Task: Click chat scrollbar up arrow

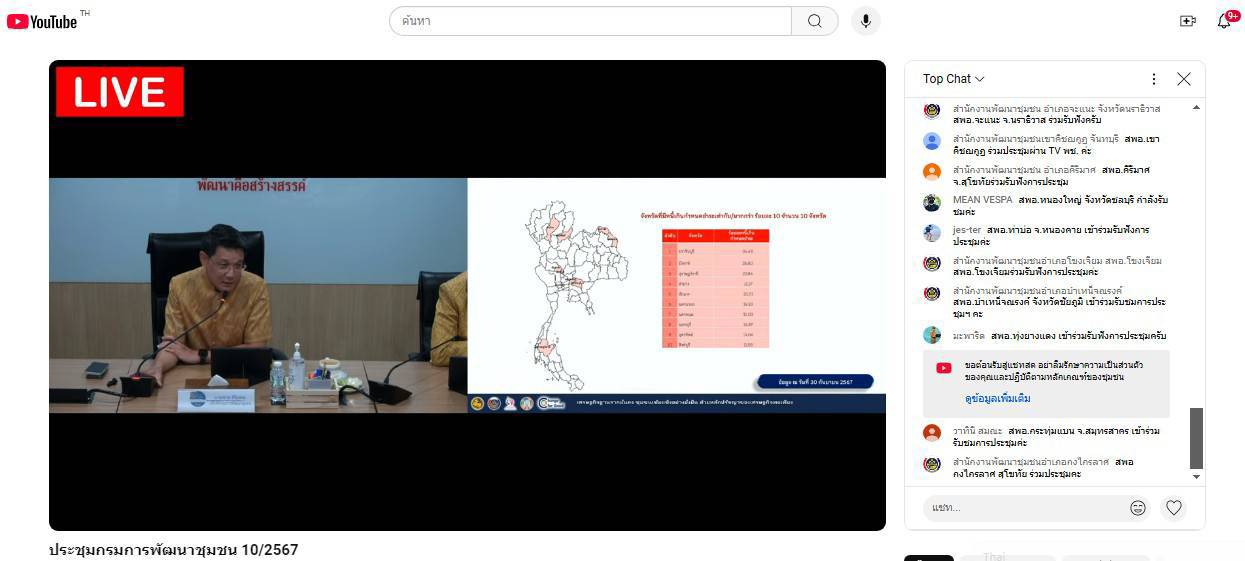Action: click(1197, 108)
